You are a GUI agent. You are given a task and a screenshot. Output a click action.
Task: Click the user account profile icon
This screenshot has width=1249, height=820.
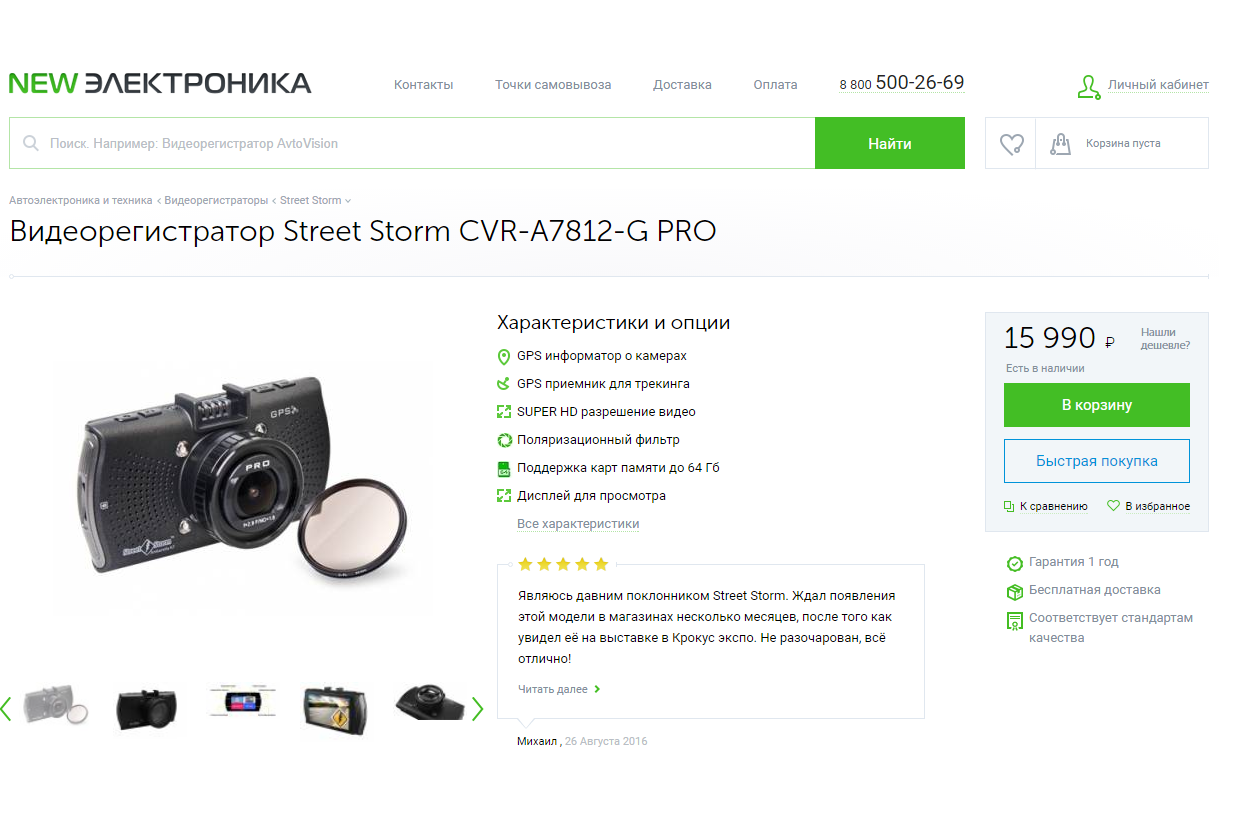click(1088, 87)
